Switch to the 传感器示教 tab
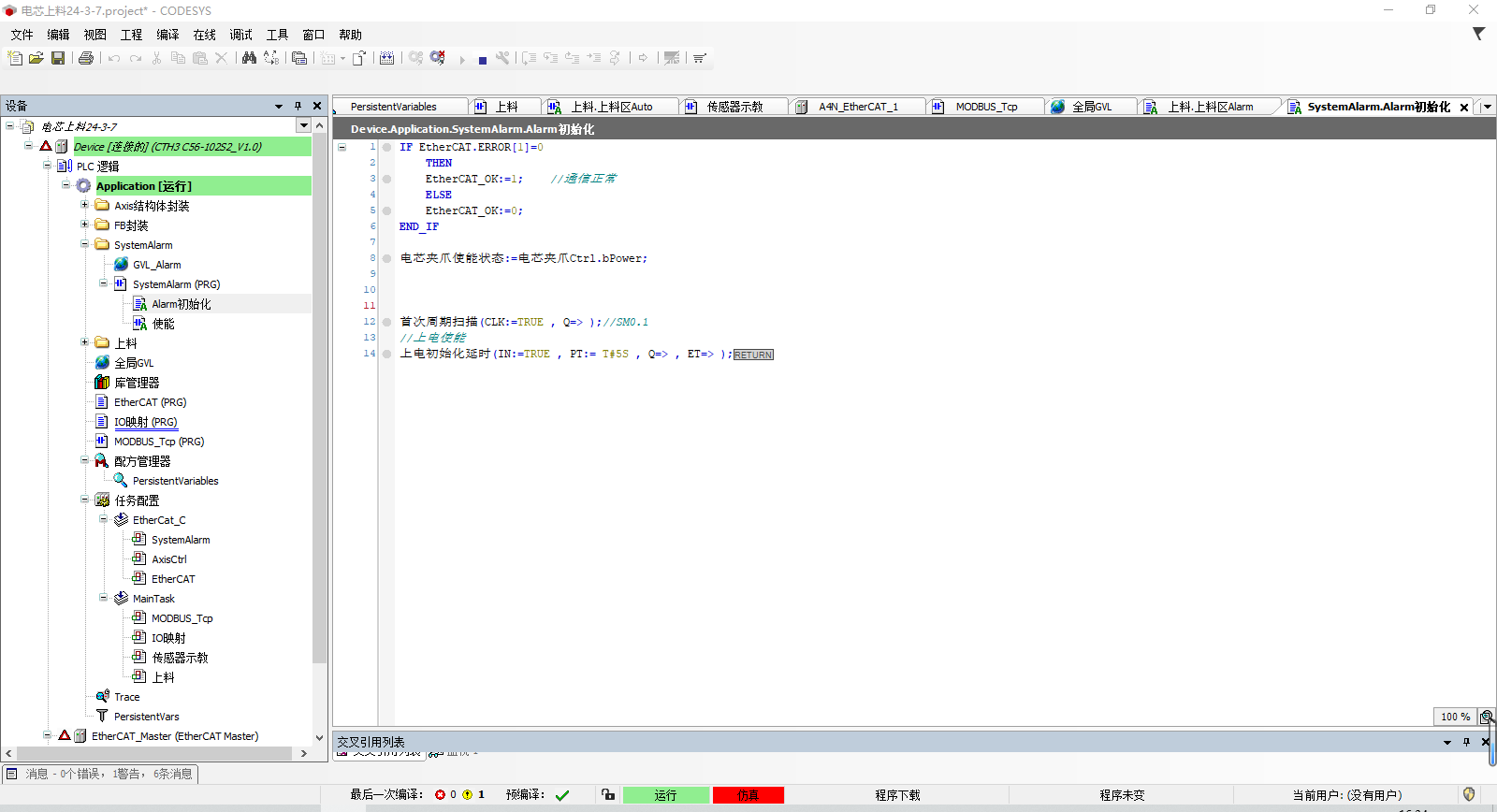This screenshot has width=1497, height=812. [x=734, y=107]
